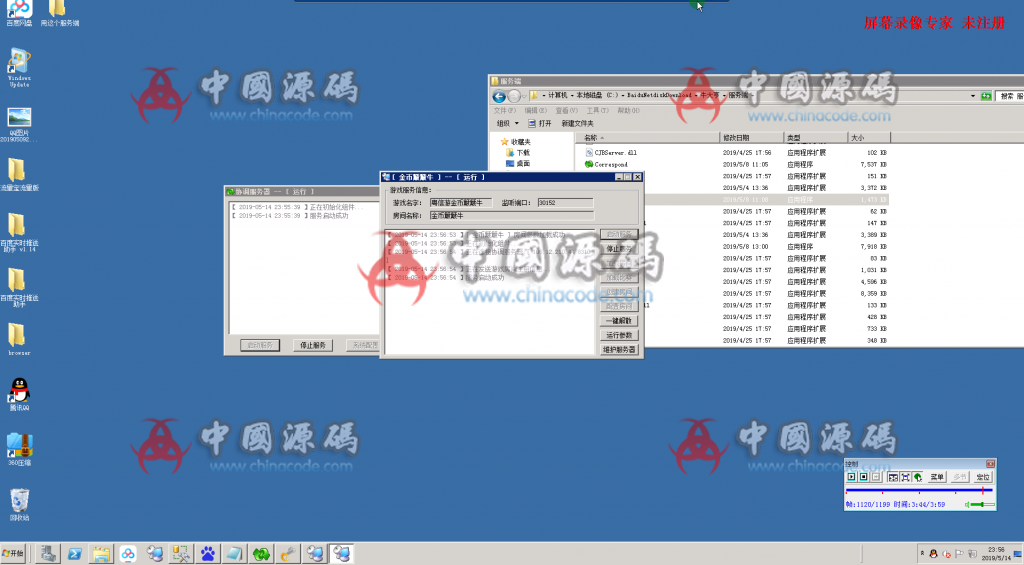Click the PowerShell taskbar icon
This screenshot has height=565, width=1024.
tap(74, 554)
